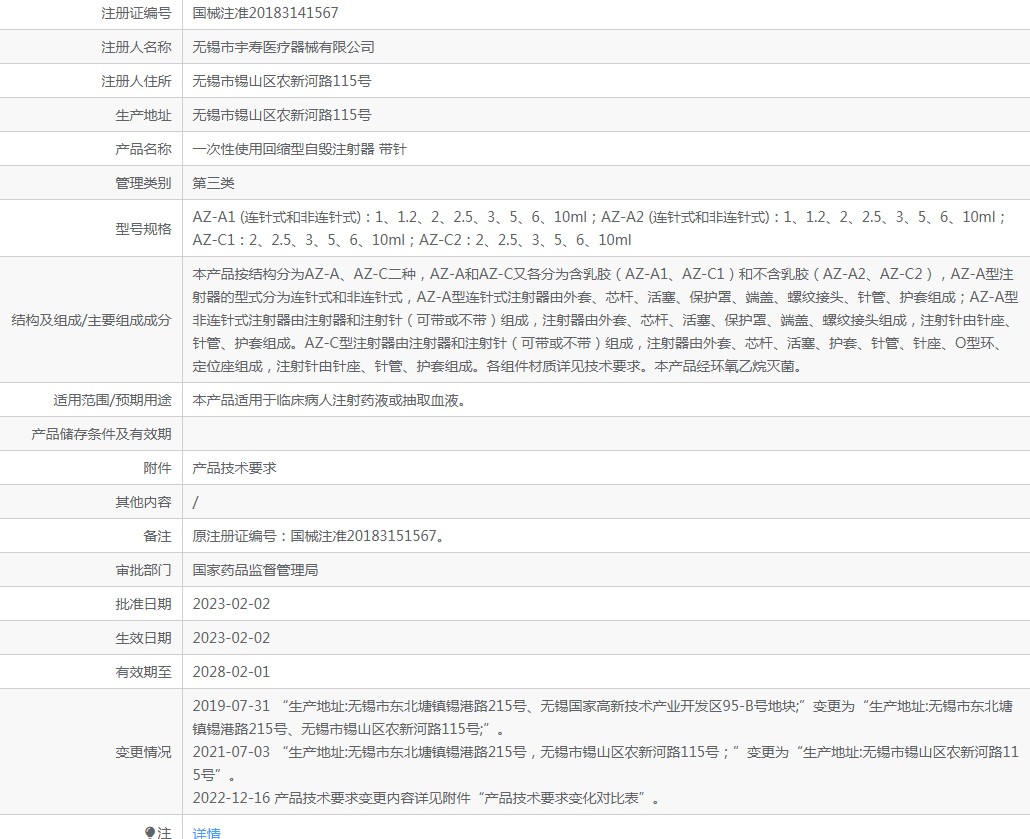Click the 产品储存条件及有效期 row label
Screen dimensions: 1030x839
click(101, 434)
